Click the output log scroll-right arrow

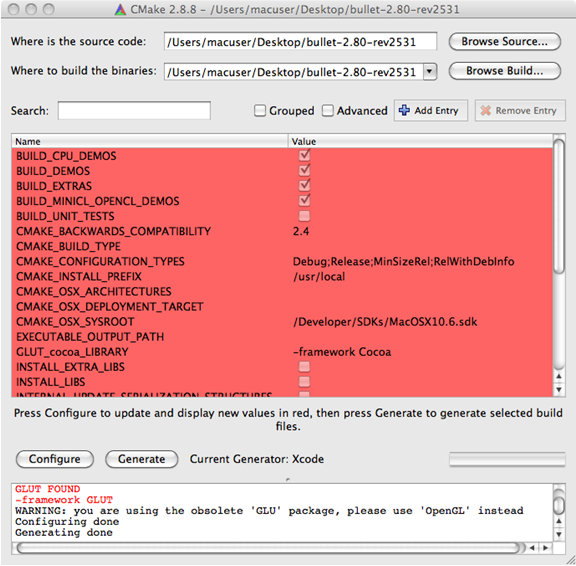tap(546, 548)
